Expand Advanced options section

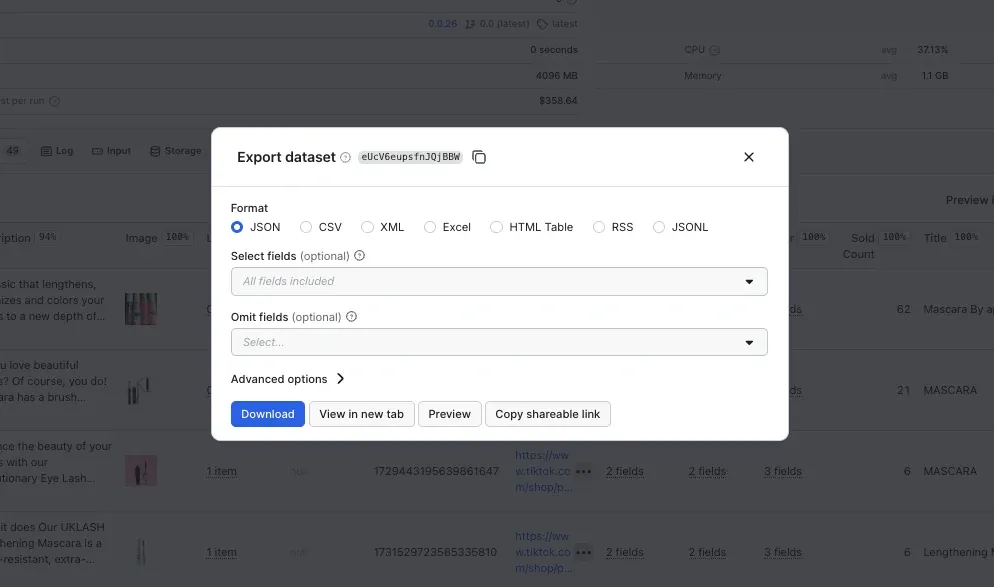click(288, 379)
